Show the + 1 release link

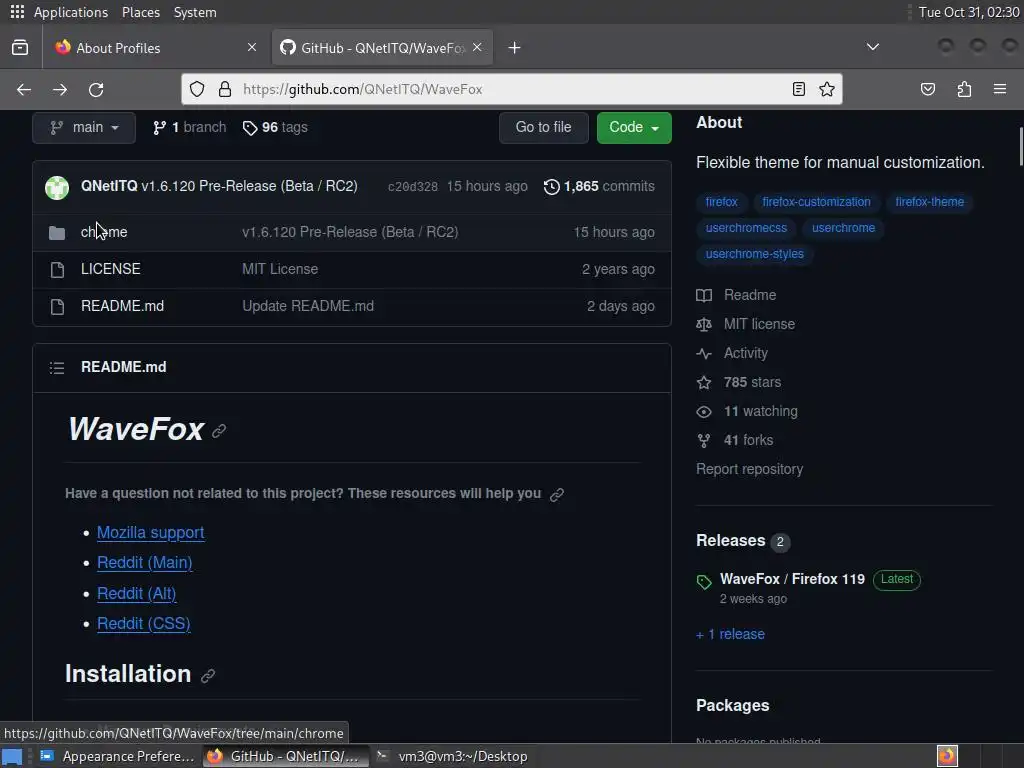click(730, 634)
